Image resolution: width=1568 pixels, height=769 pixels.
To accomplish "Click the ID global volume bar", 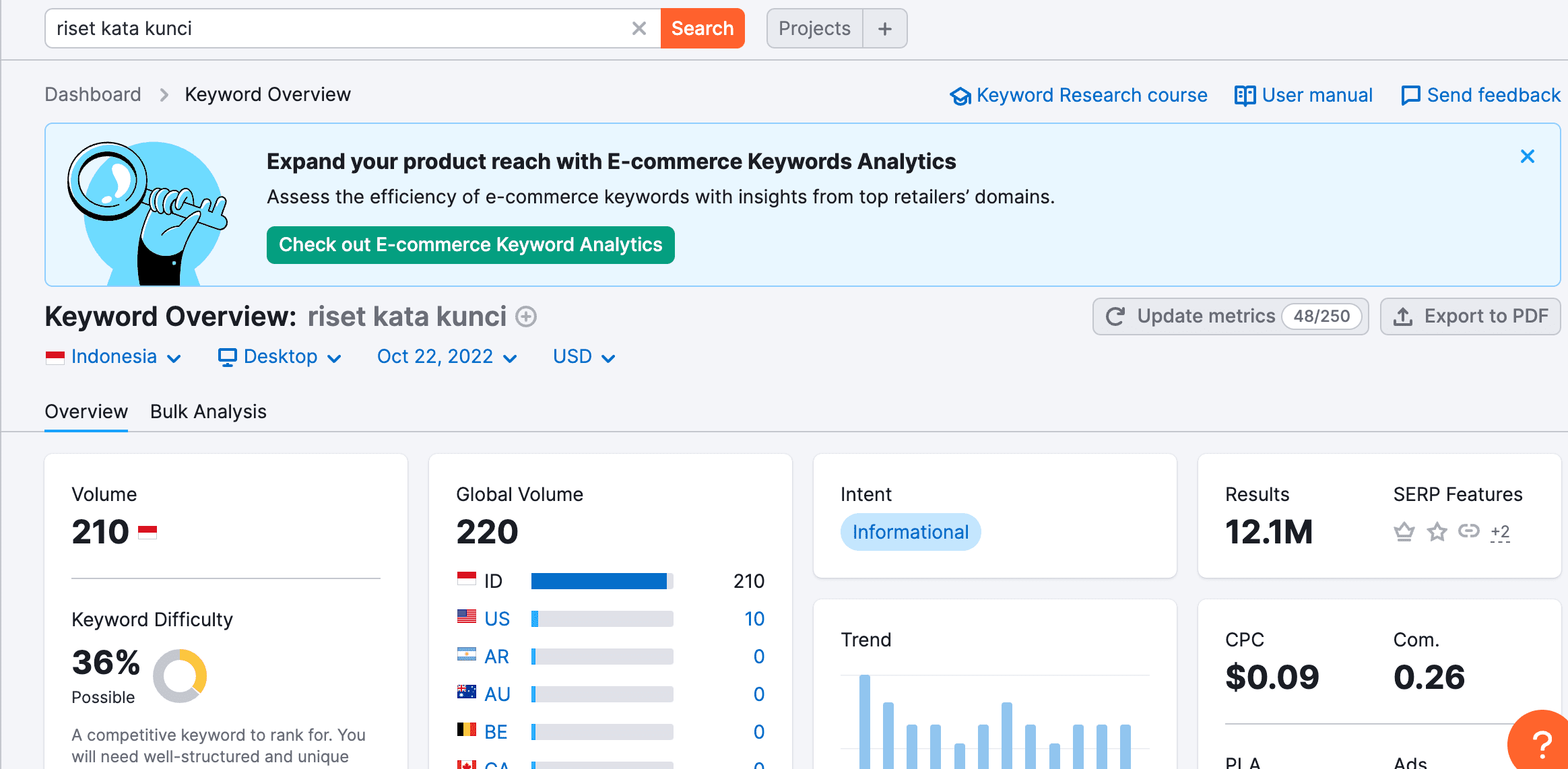I will coord(601,581).
